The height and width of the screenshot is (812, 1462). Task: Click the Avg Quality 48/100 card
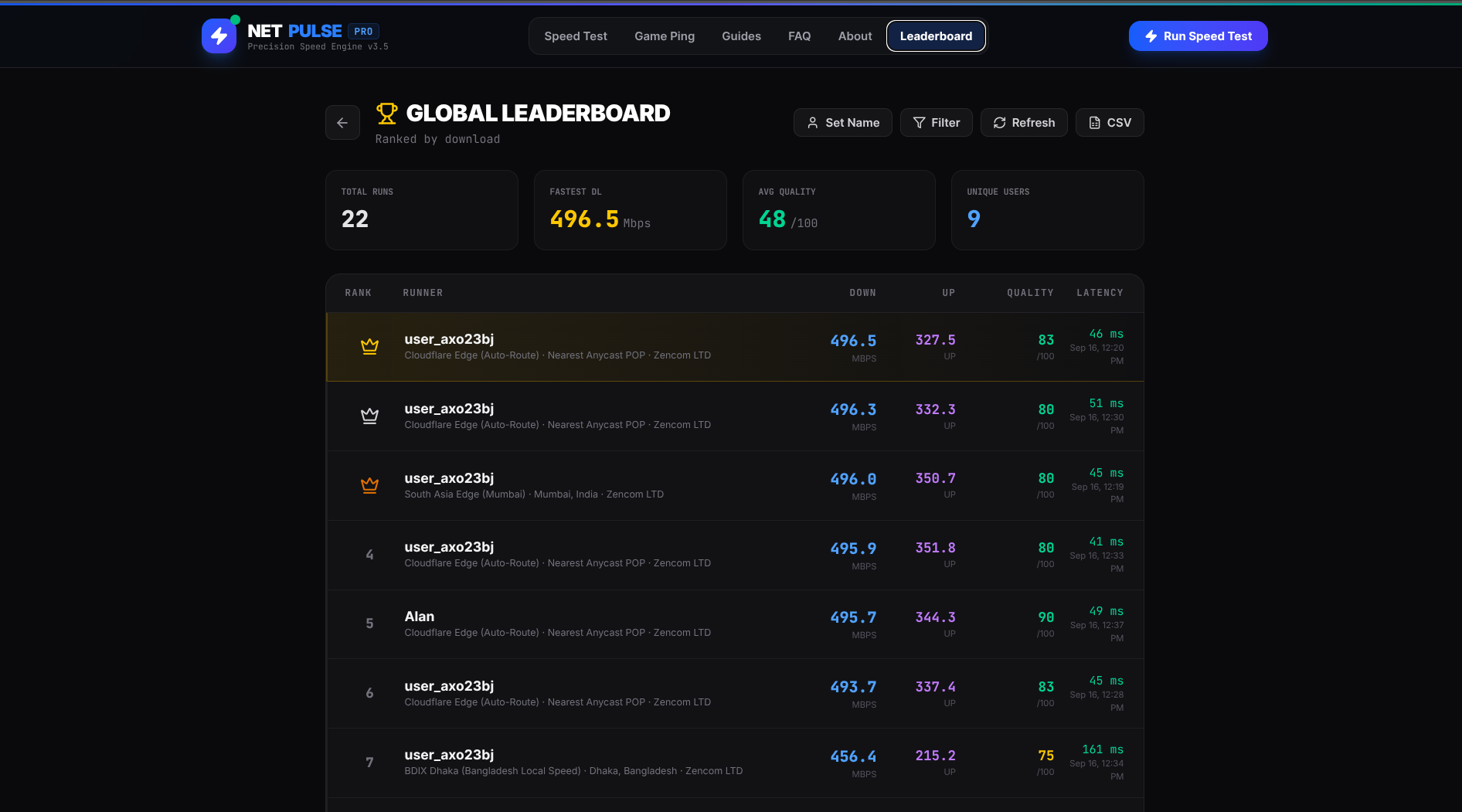tap(839, 210)
